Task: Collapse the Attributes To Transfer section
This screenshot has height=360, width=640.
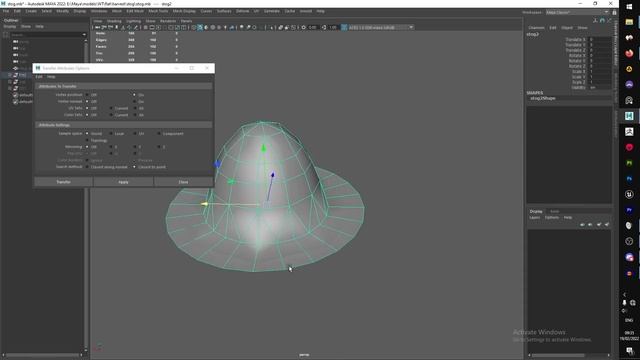Action: pyautogui.click(x=124, y=86)
